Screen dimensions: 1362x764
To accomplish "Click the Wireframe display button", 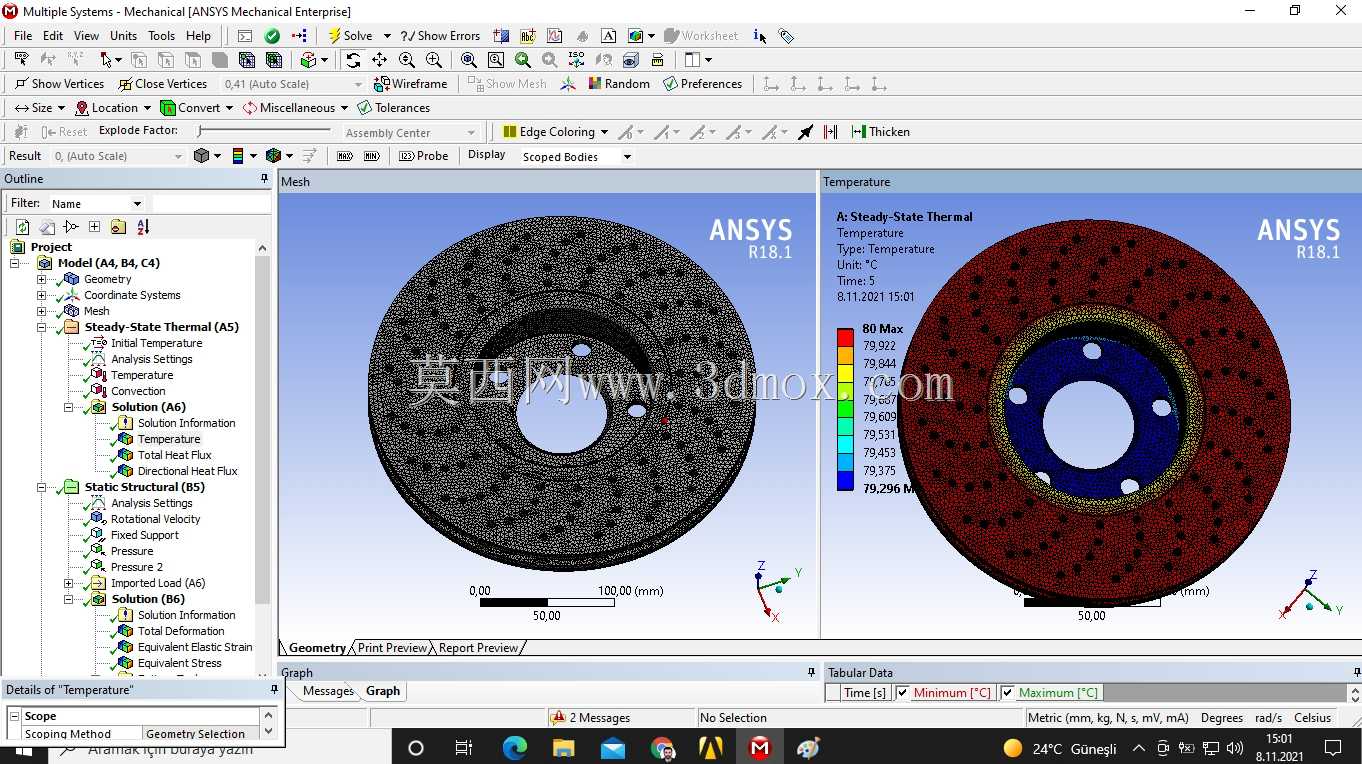I will coord(410,84).
